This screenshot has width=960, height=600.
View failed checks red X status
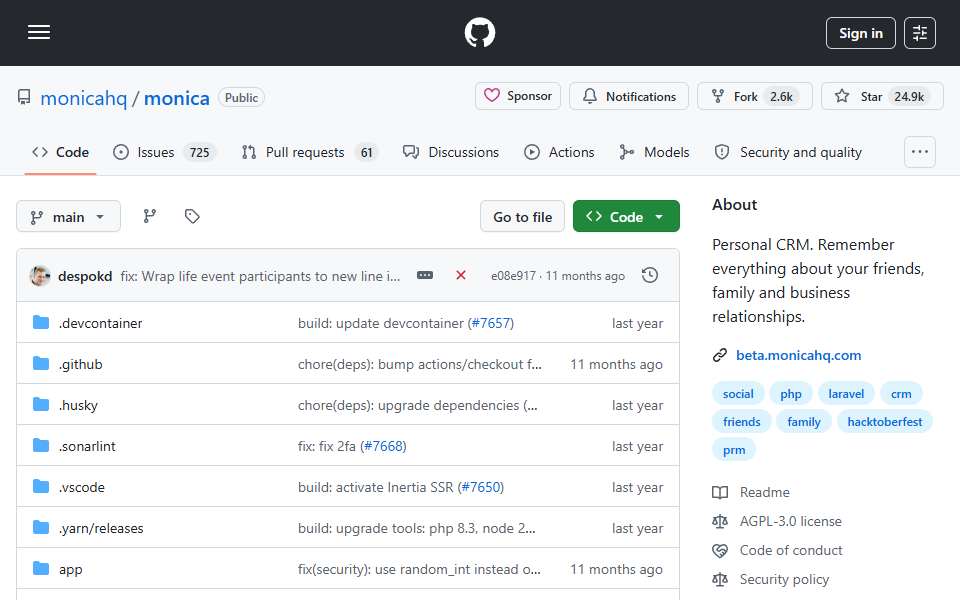tap(460, 276)
